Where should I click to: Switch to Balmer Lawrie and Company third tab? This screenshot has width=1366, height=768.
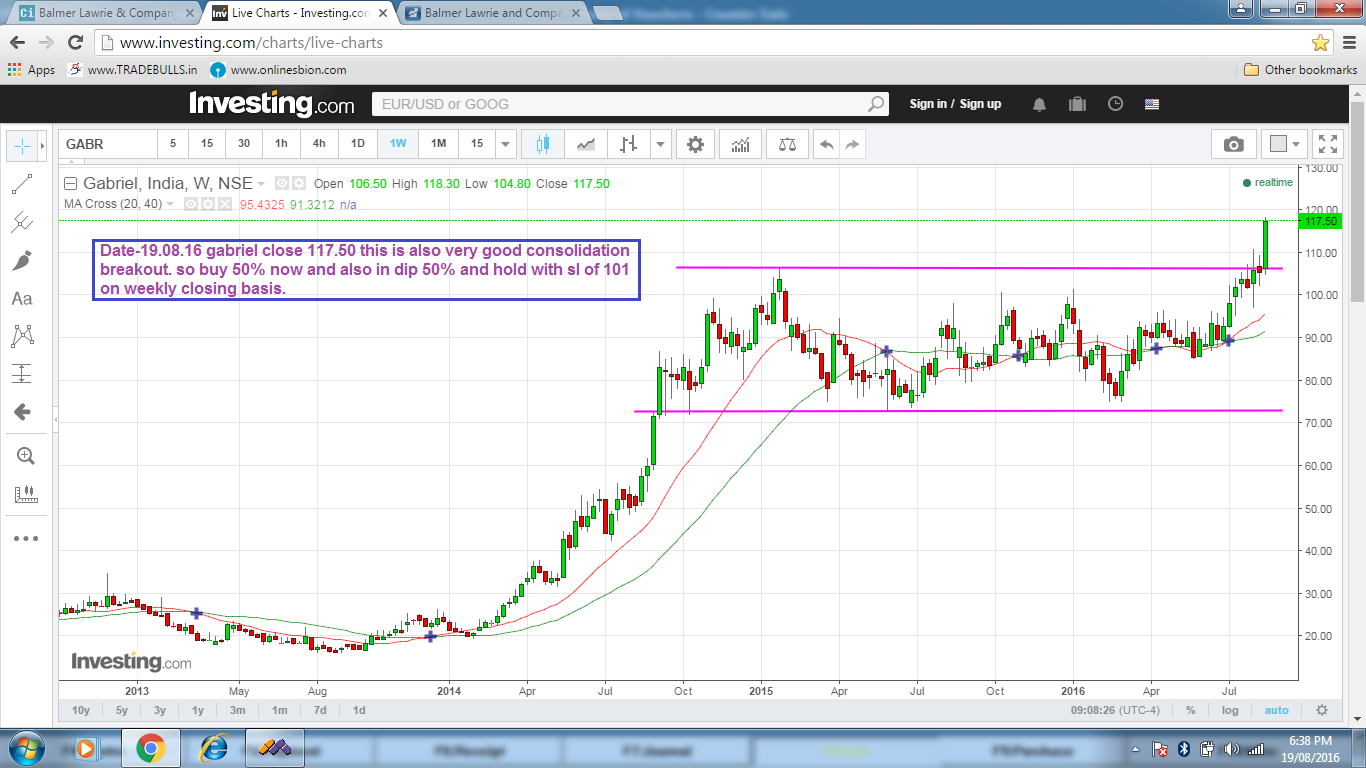tap(490, 14)
